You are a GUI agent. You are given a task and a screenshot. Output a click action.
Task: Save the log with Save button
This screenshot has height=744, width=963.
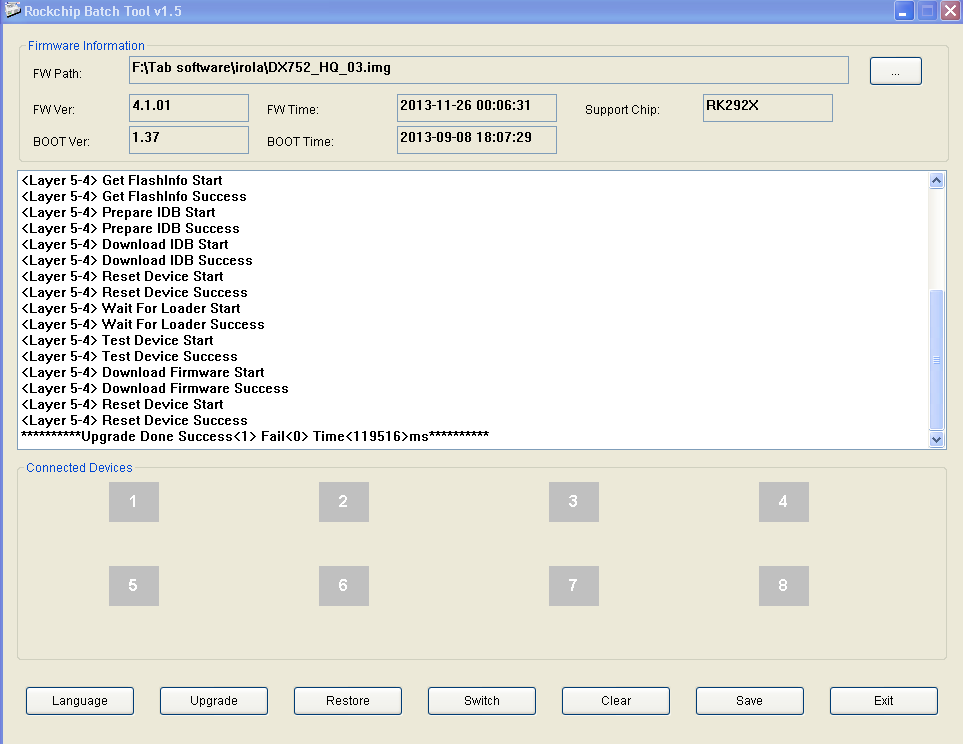click(x=750, y=701)
